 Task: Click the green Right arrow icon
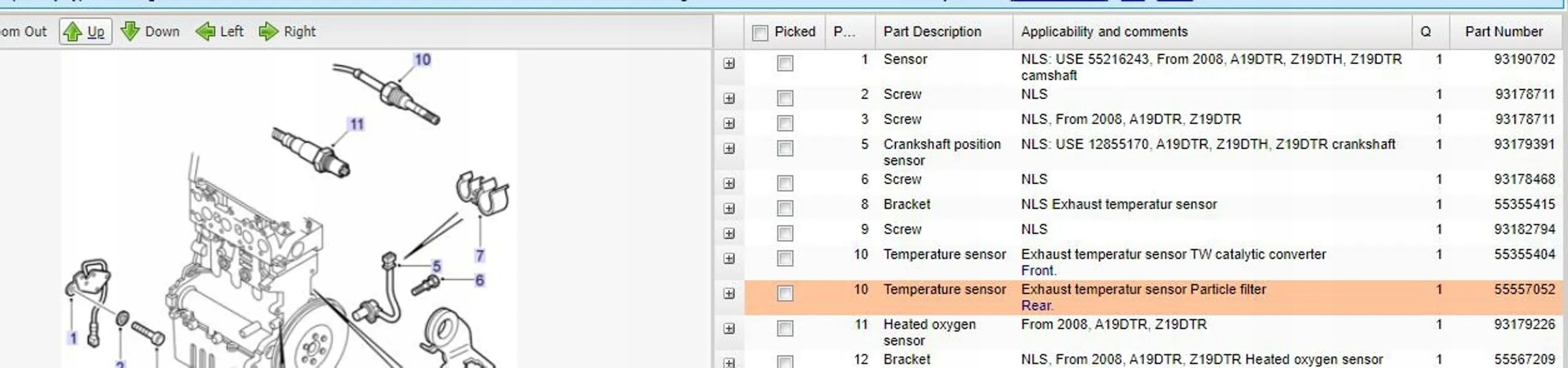[268, 31]
